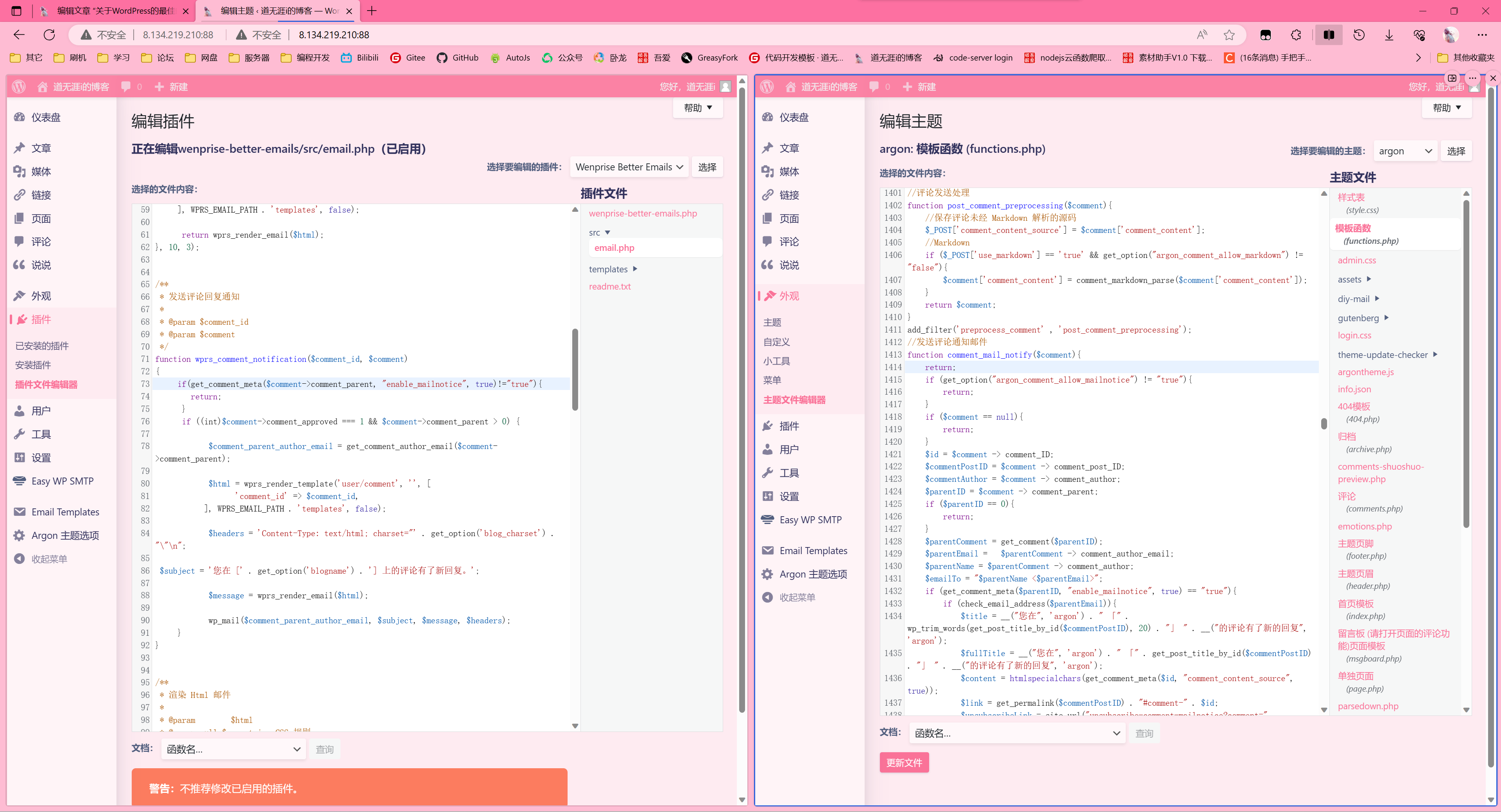Click the read aloud icon in address bar
The width and height of the screenshot is (1501, 812).
coord(1202,35)
